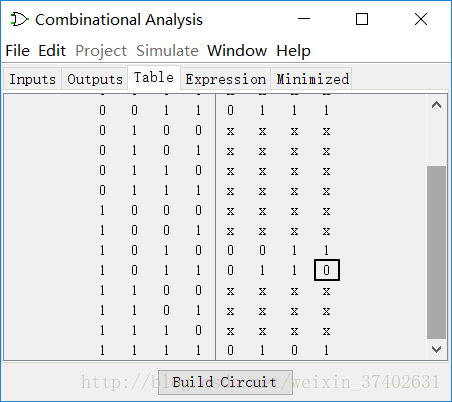Switch to the Expression tab

point(226,79)
